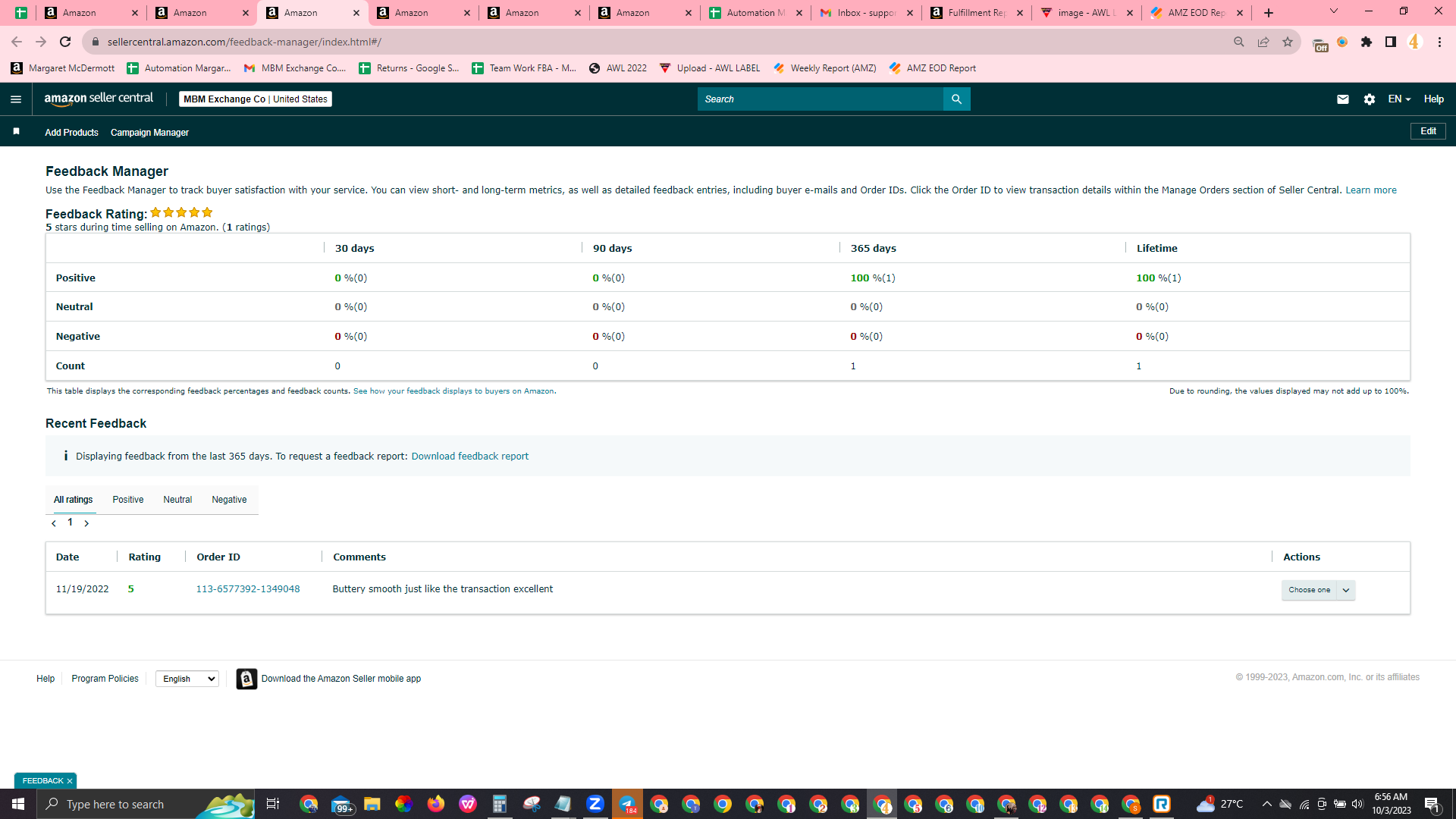Open Task View on the taskbar
This screenshot has width=1456, height=819.
point(272,804)
